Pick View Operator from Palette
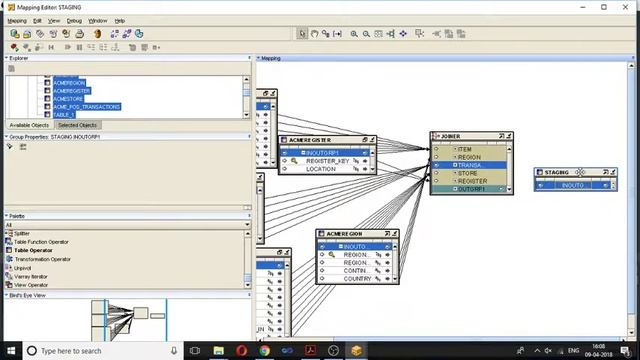 [x=31, y=285]
